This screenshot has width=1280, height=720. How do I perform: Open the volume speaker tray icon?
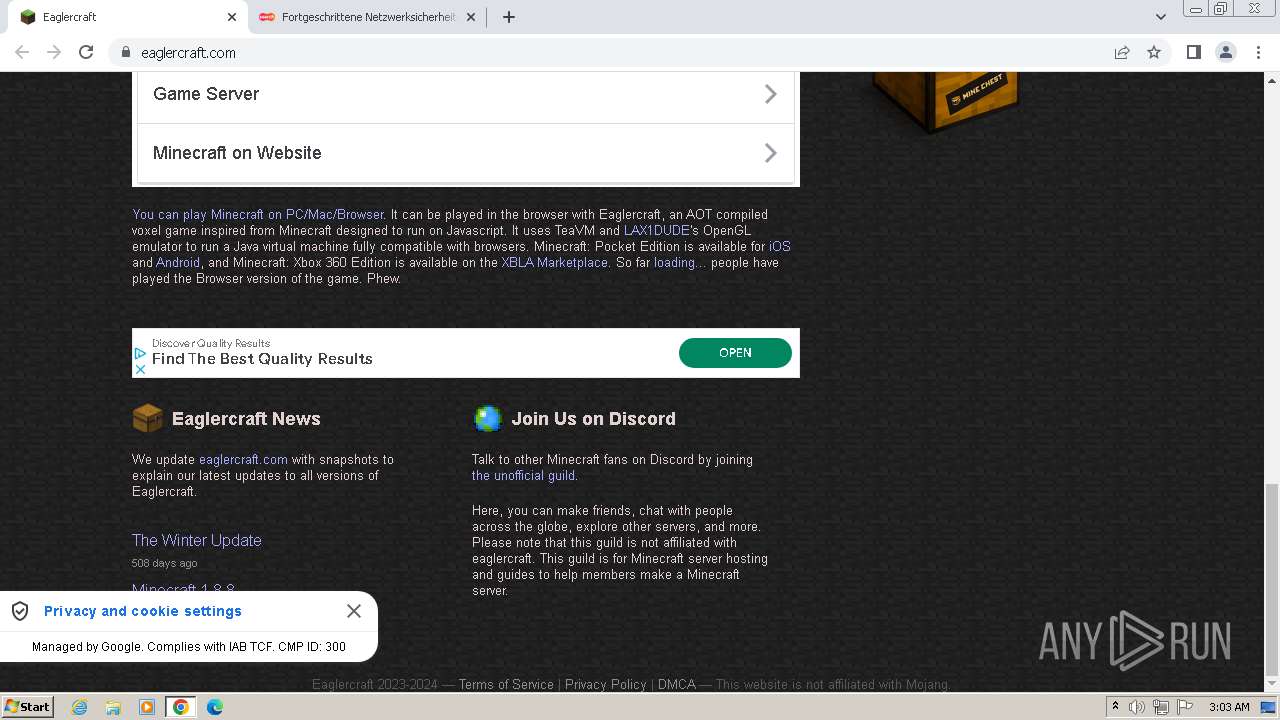[1137, 707]
